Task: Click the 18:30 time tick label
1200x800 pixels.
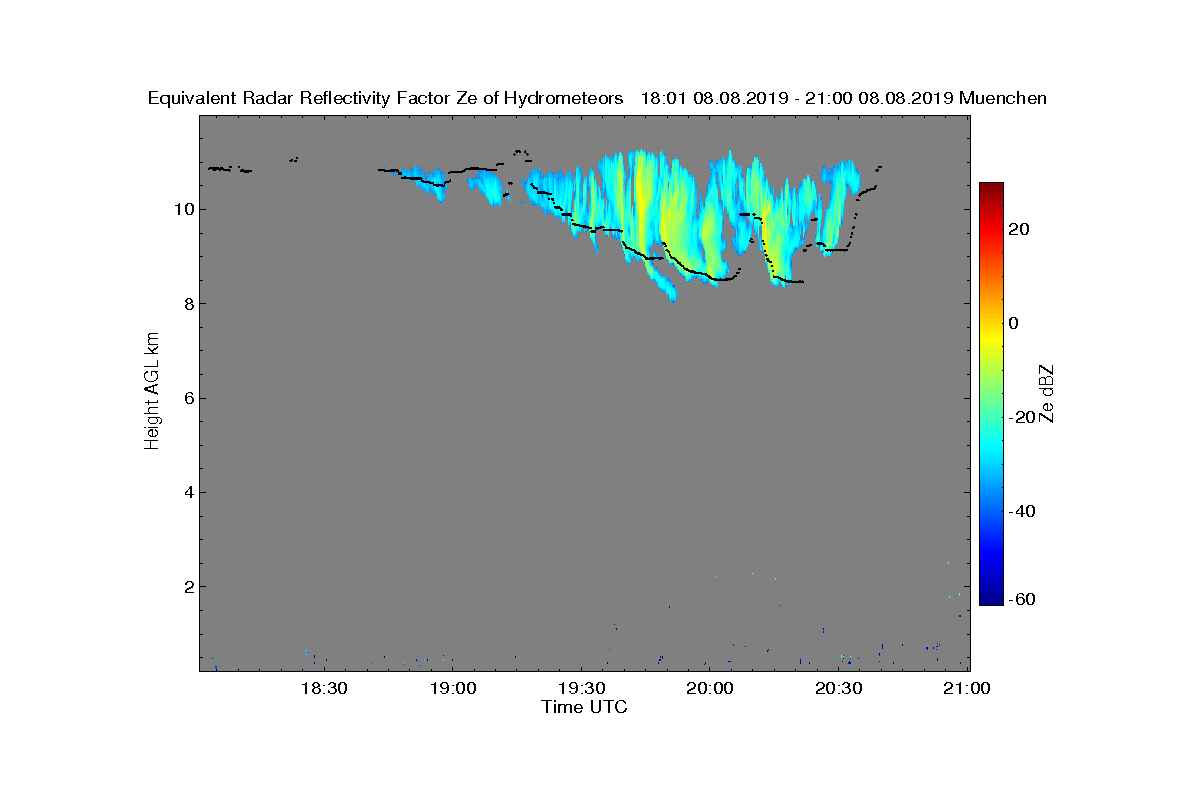Action: pos(324,688)
